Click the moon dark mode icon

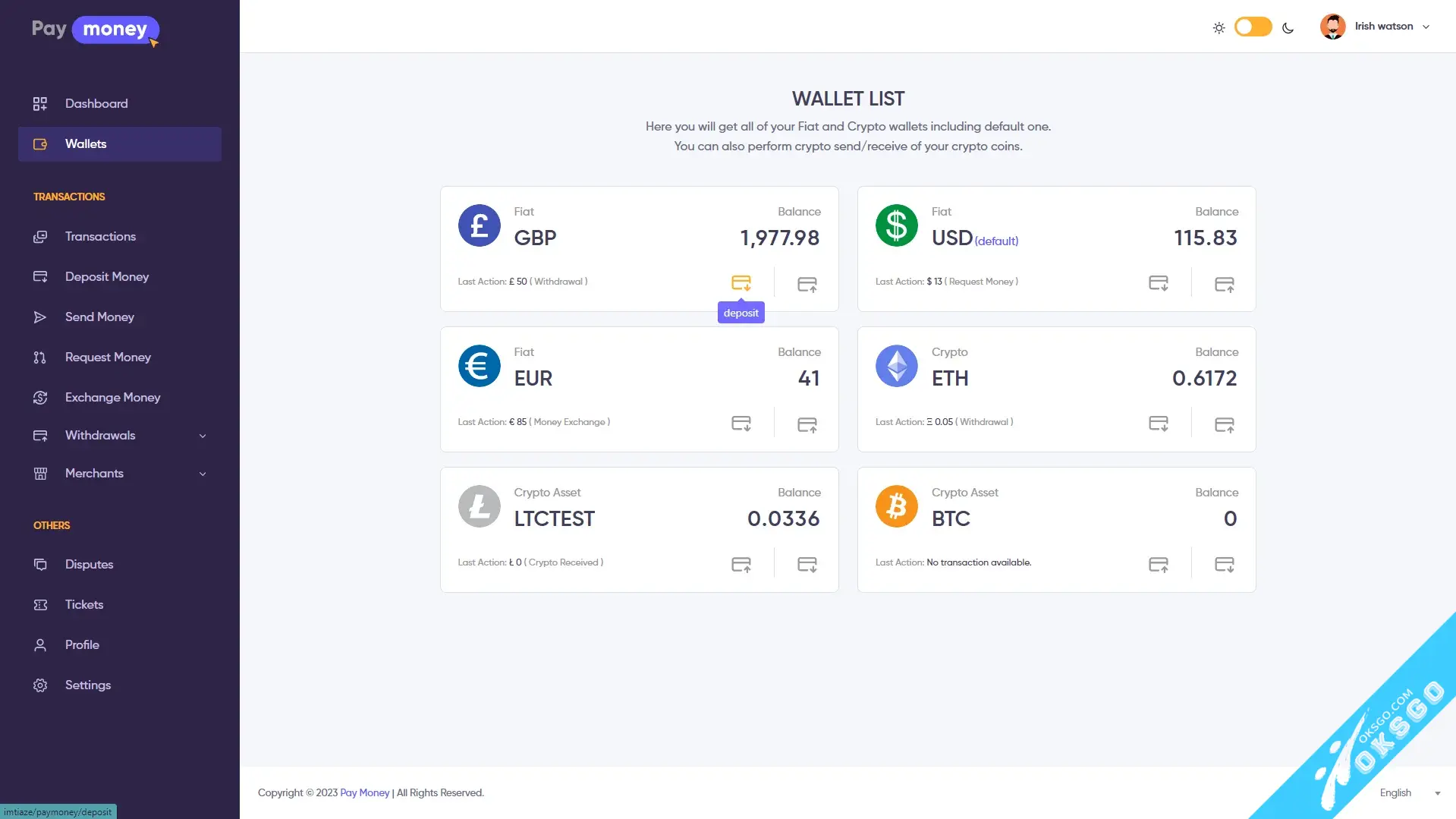(x=1288, y=28)
